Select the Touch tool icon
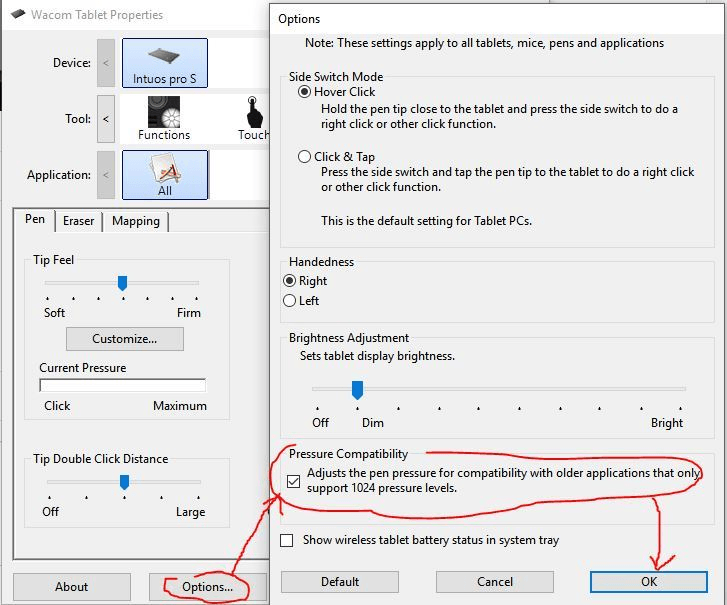This screenshot has width=727, height=605. [253, 119]
